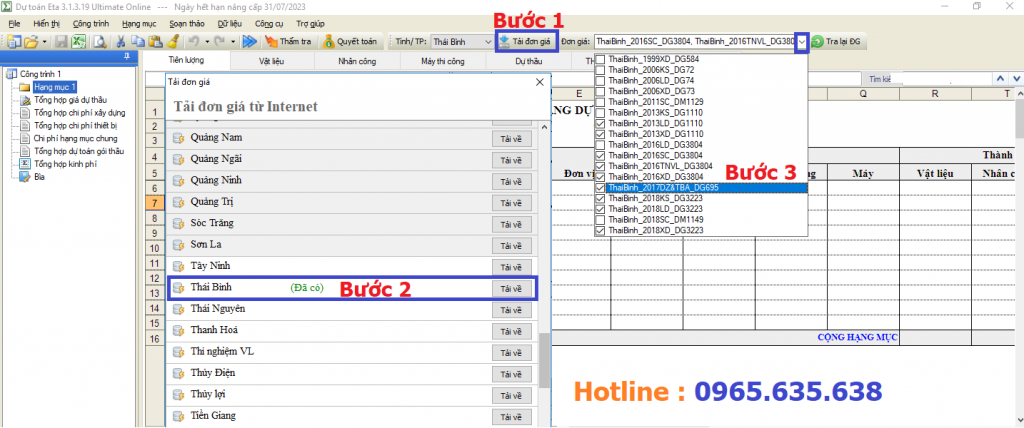The width and height of the screenshot is (1024, 428).
Task: Click the Open folder toolbar icon
Action: (31, 42)
